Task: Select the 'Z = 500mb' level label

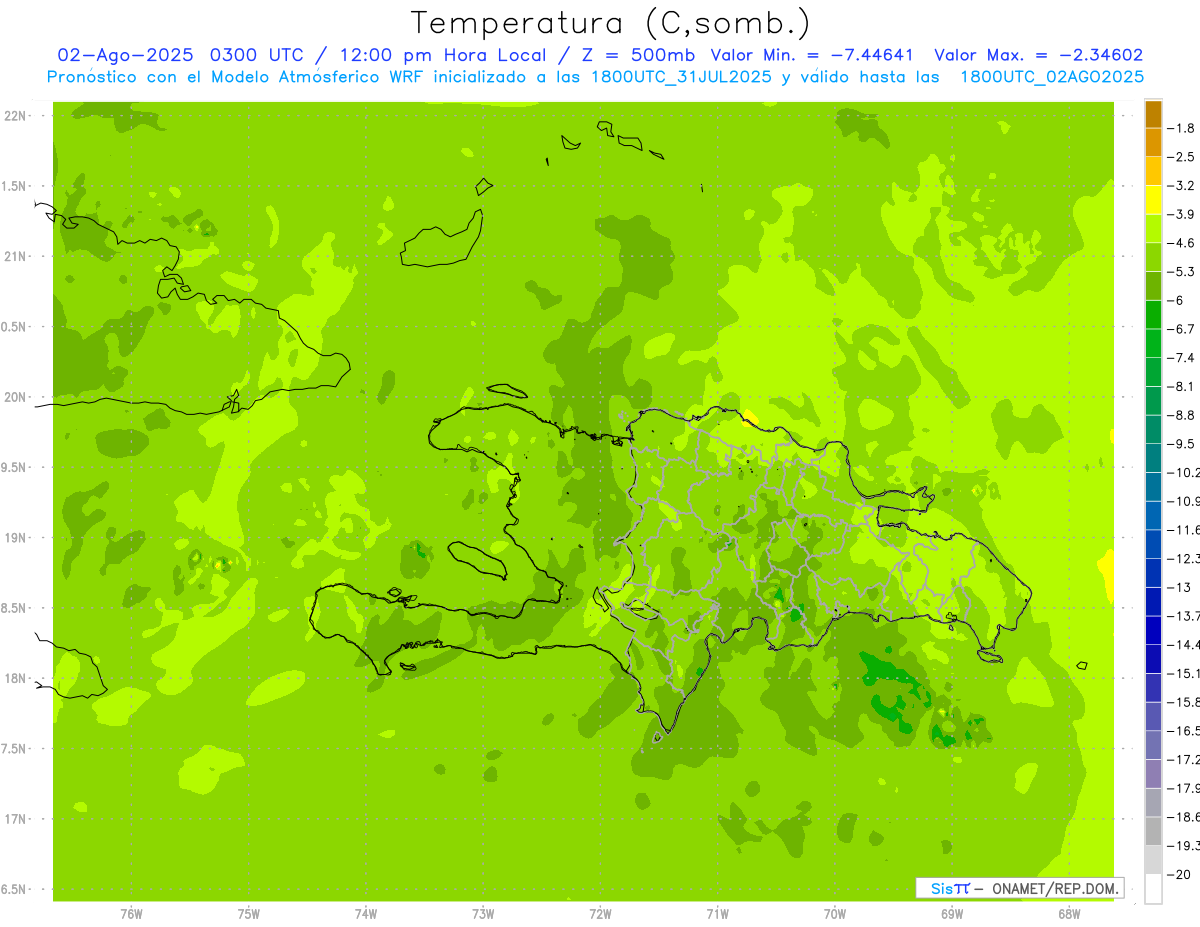Action: (639, 55)
